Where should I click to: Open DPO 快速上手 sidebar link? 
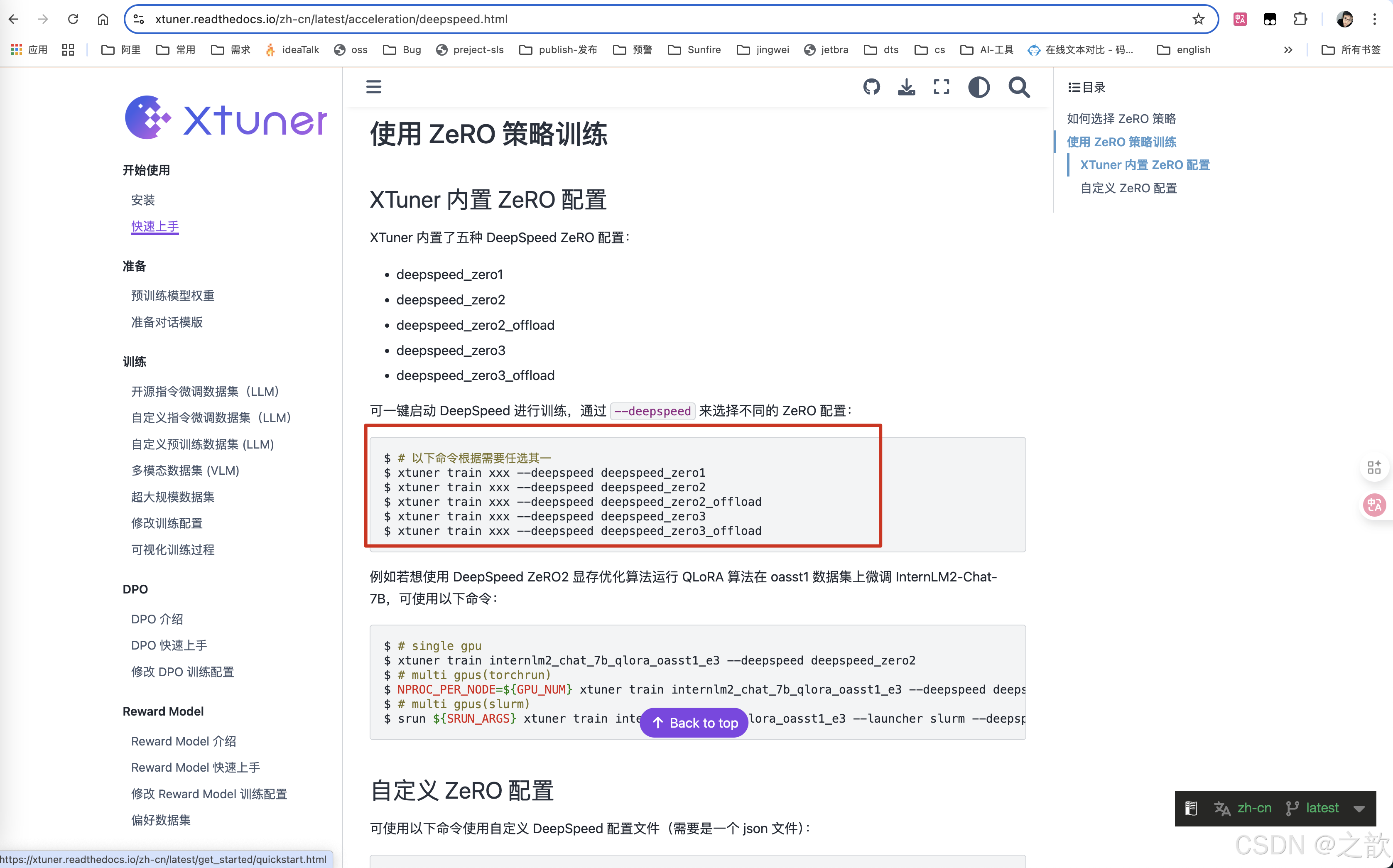(x=169, y=645)
